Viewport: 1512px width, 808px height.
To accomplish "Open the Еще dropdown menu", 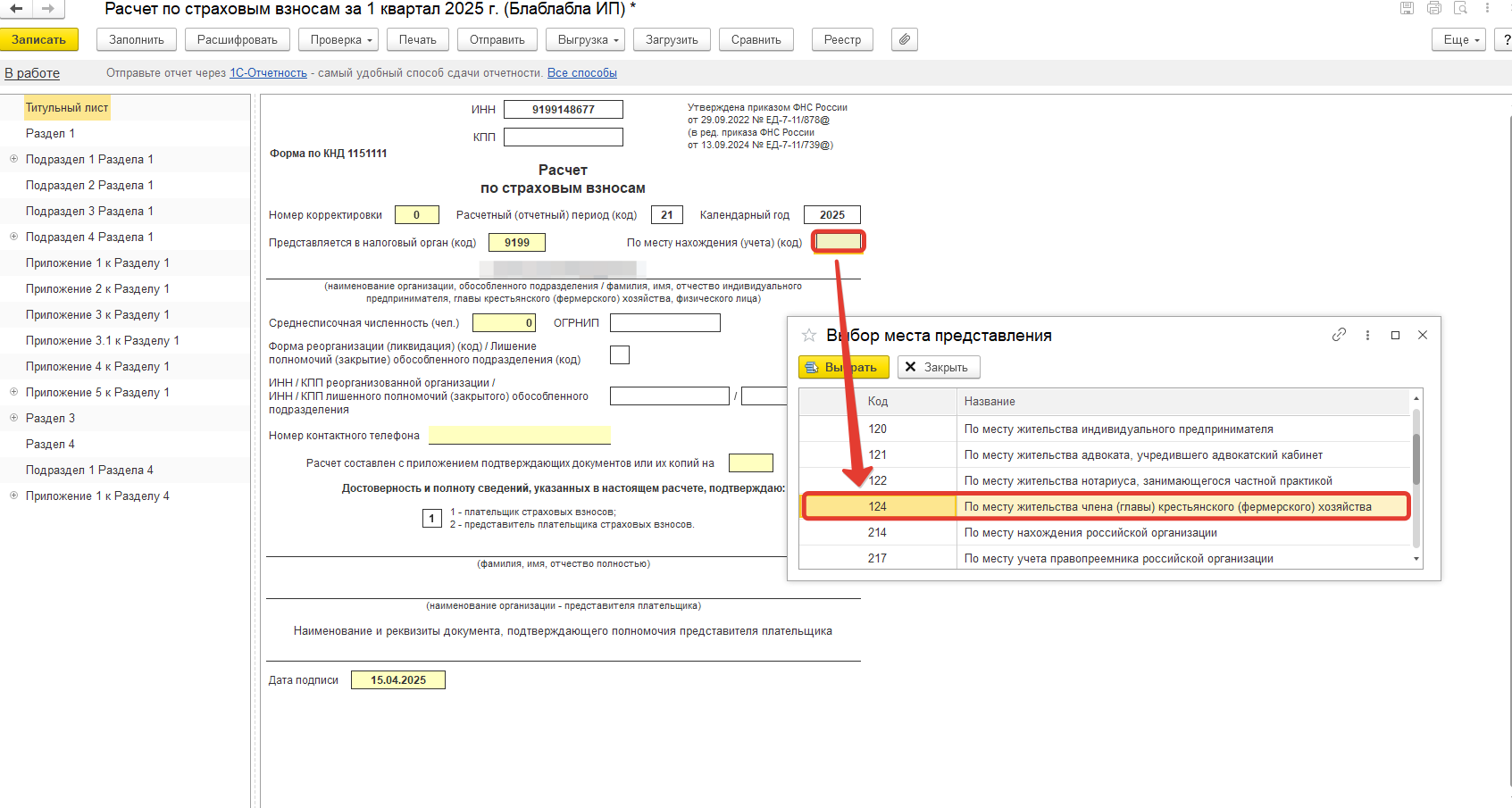I will 1463,39.
